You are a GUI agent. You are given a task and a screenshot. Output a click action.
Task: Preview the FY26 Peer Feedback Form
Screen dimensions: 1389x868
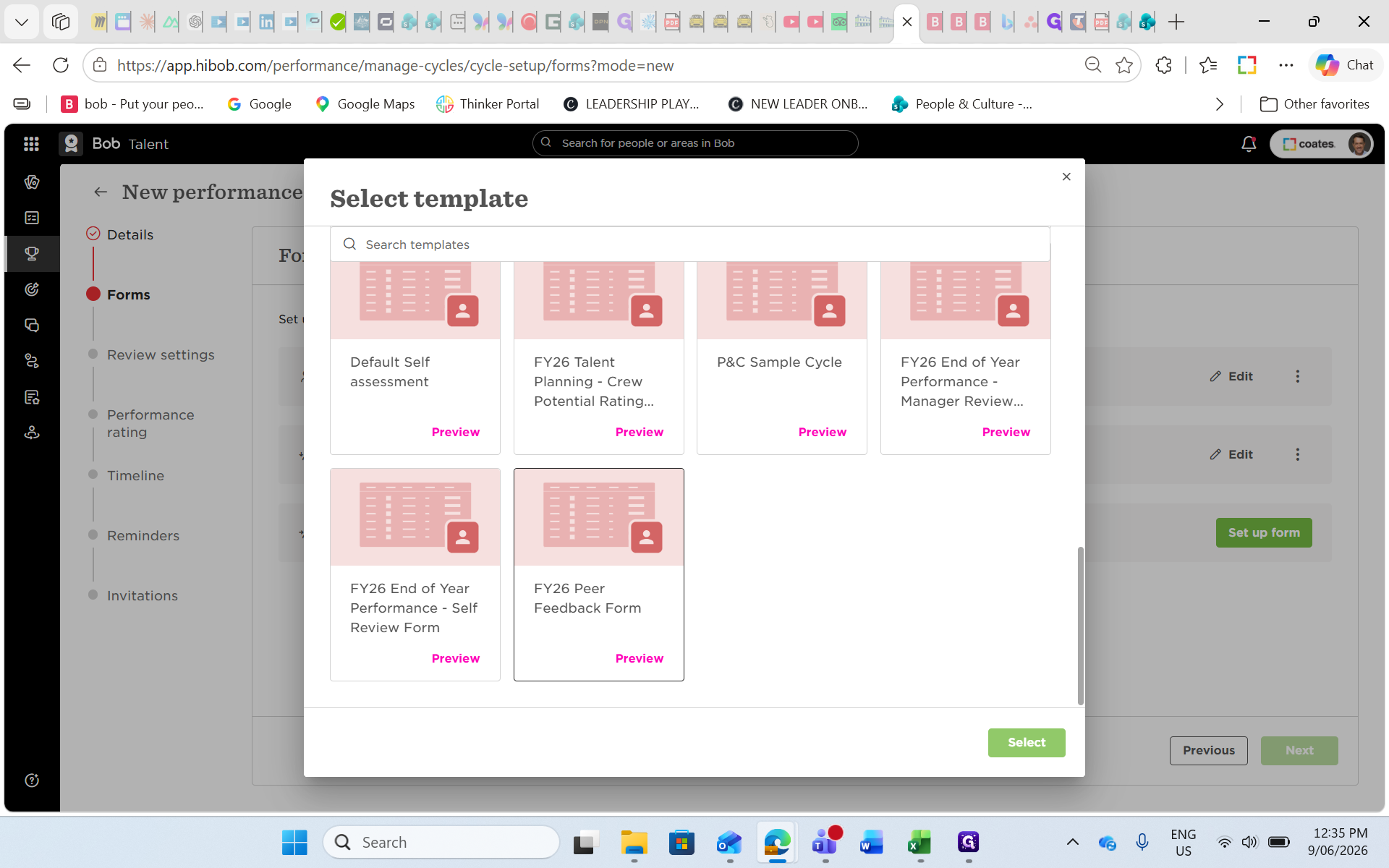click(x=640, y=658)
